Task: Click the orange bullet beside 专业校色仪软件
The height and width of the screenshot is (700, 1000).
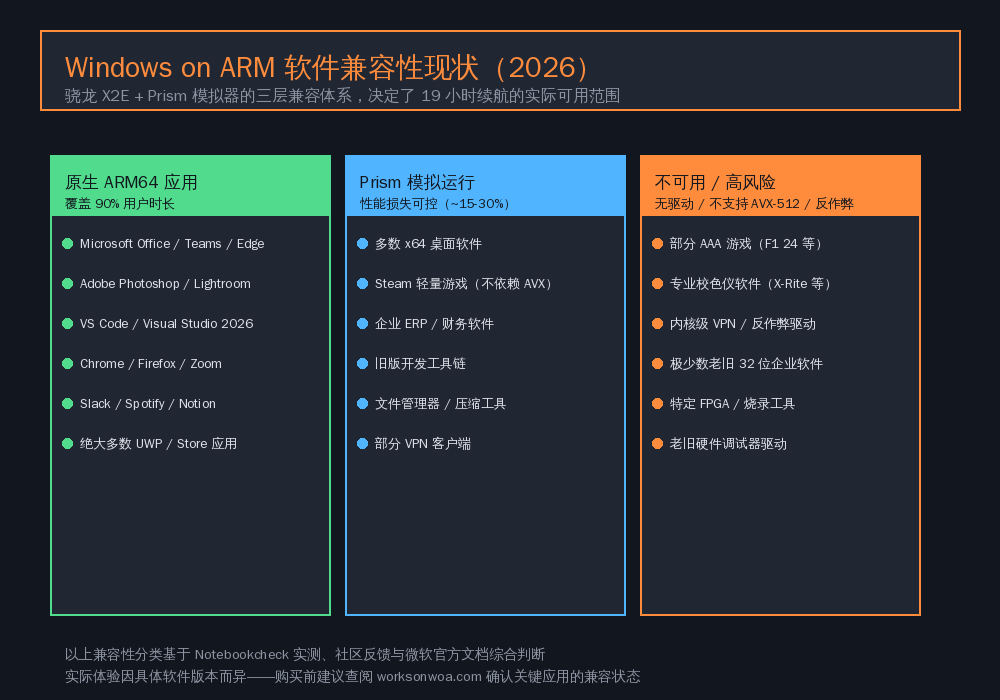Action: [658, 284]
